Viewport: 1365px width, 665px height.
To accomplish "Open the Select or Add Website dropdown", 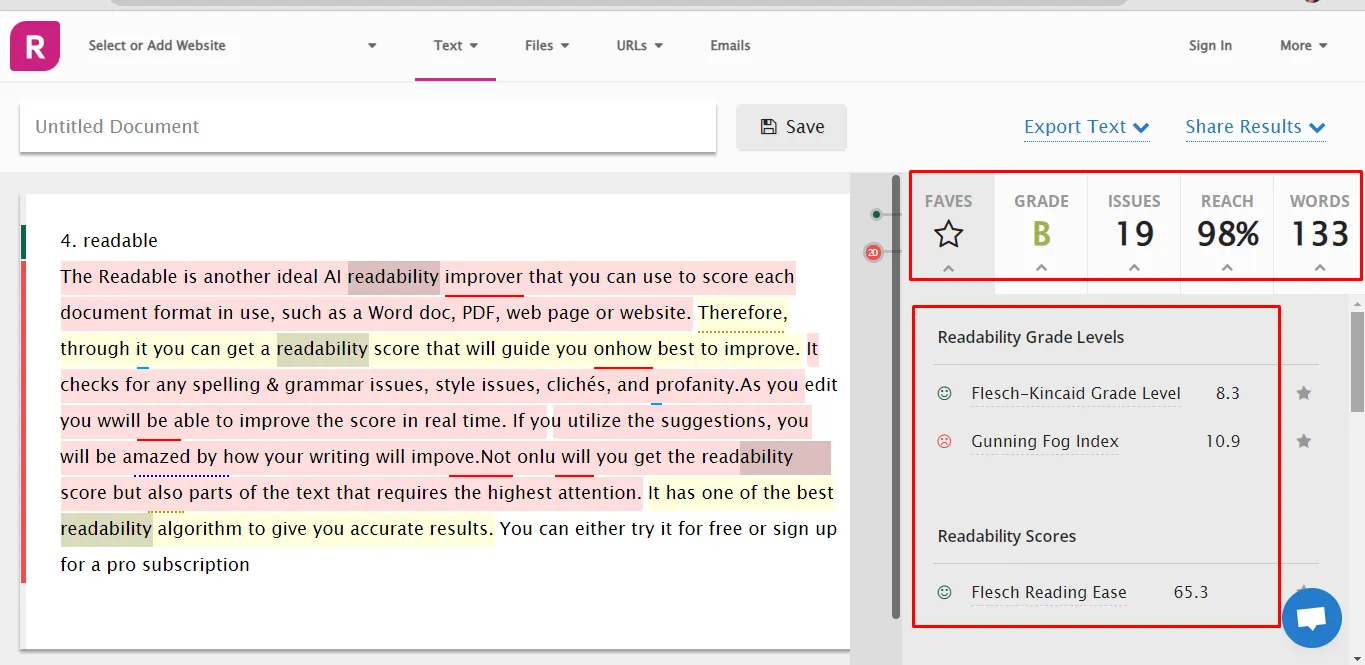I will (232, 45).
